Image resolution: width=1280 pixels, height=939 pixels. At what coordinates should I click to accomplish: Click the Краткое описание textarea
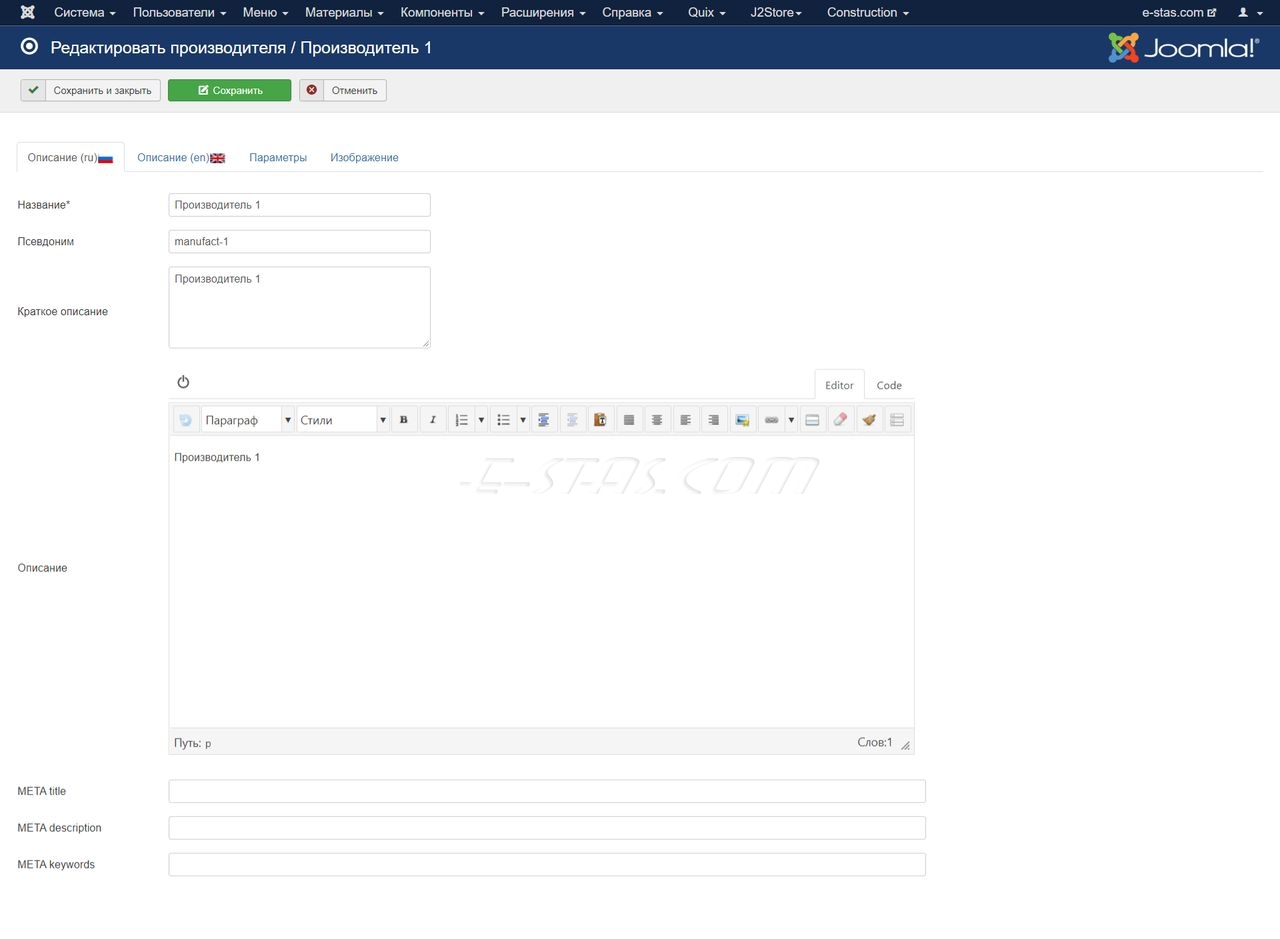299,307
